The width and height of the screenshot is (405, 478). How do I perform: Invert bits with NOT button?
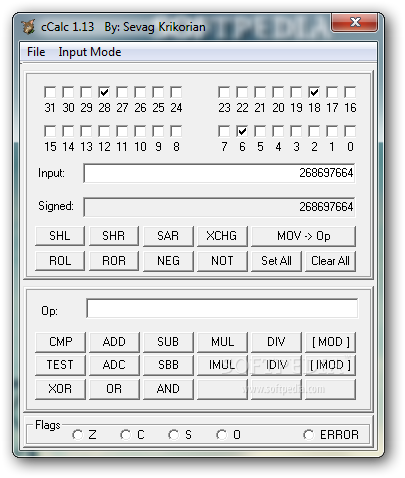pos(222,261)
